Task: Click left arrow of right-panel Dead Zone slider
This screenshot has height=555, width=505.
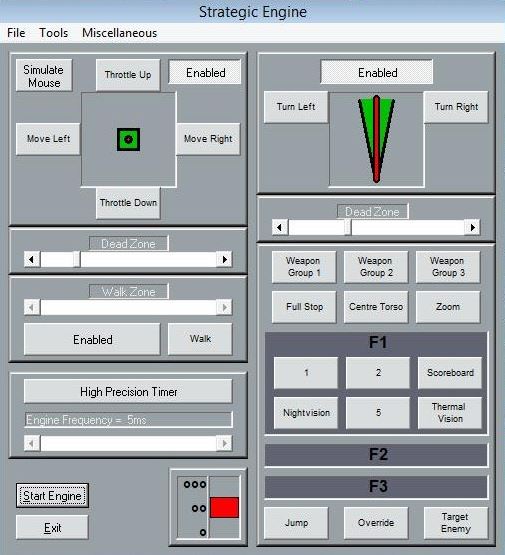Action: click(280, 227)
